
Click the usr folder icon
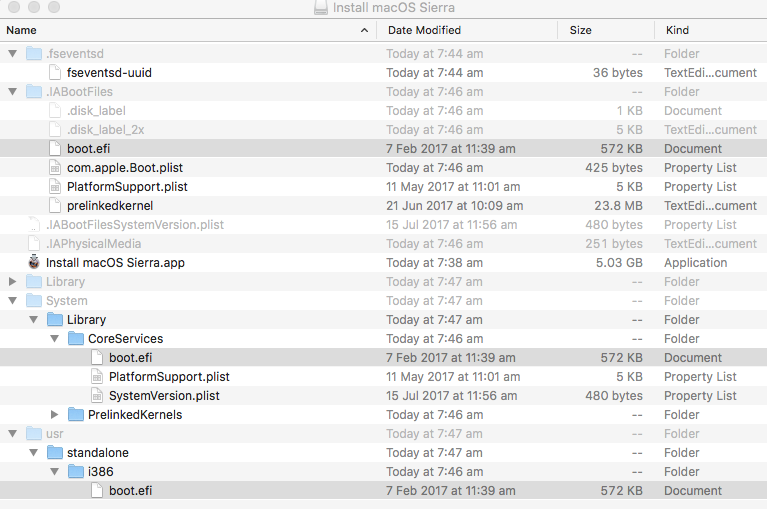tap(34, 434)
